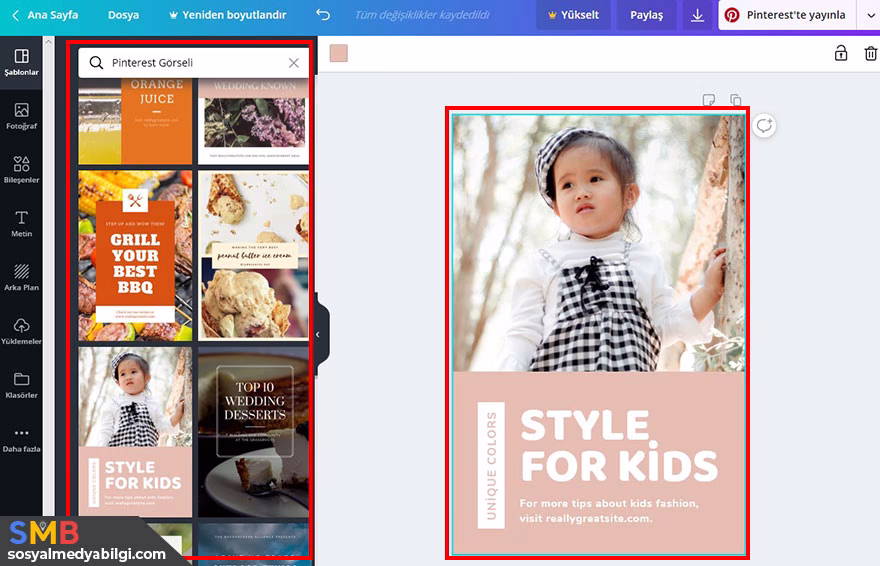Click the search magnifier icon

[x=97, y=63]
